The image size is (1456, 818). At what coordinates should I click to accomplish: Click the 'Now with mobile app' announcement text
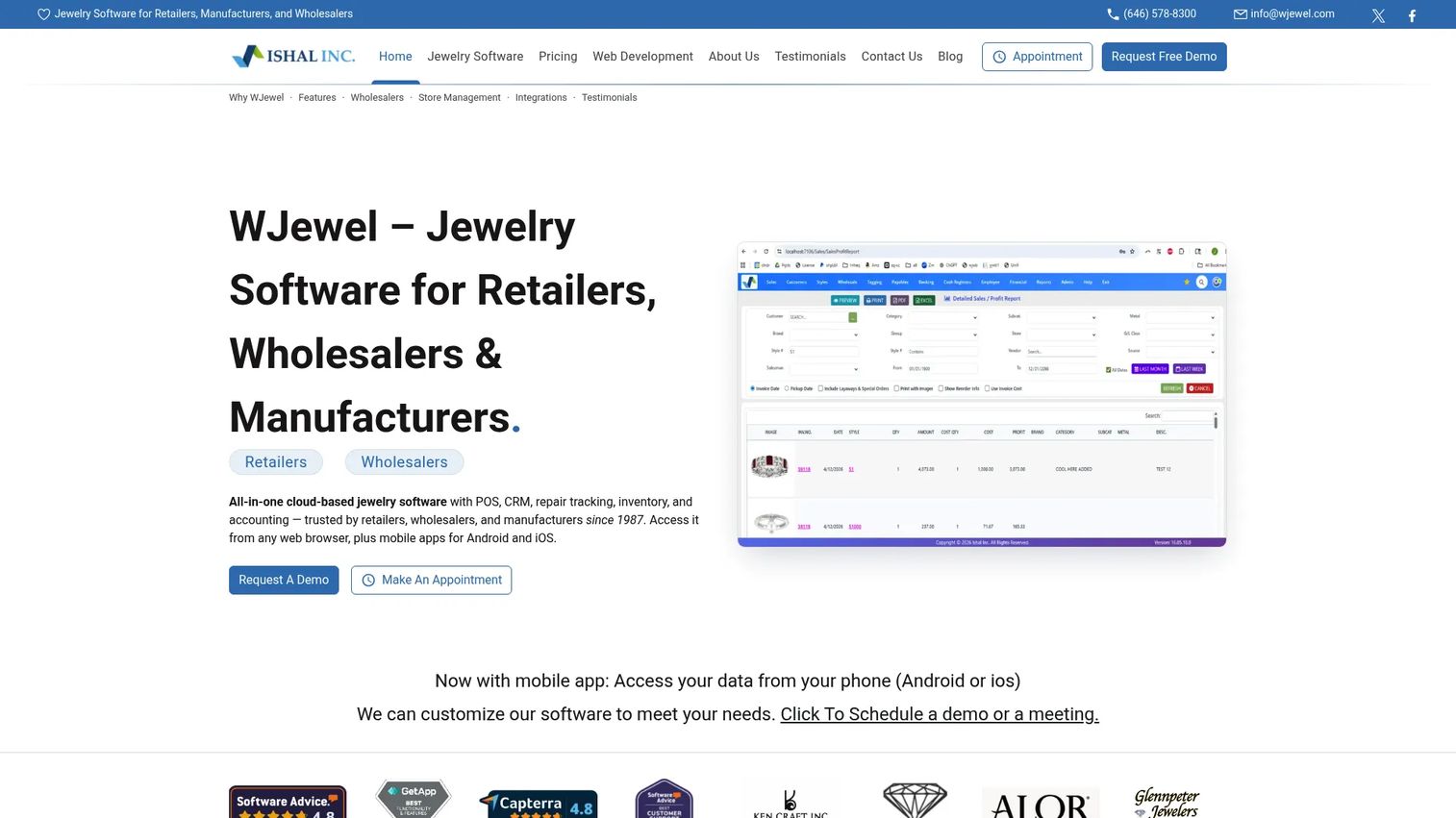(728, 681)
